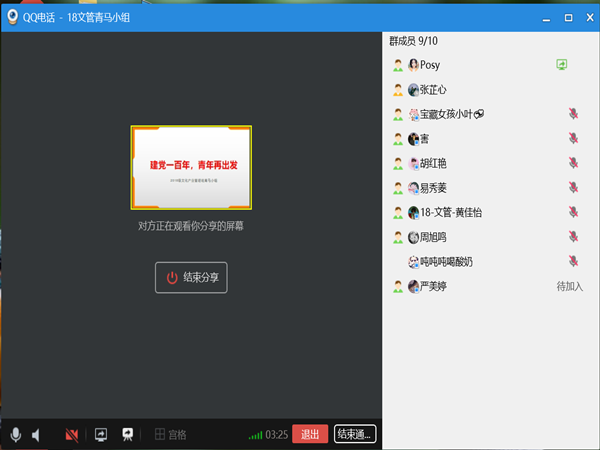Click avatar of member 张正心
The height and width of the screenshot is (450, 600).
click(x=413, y=89)
